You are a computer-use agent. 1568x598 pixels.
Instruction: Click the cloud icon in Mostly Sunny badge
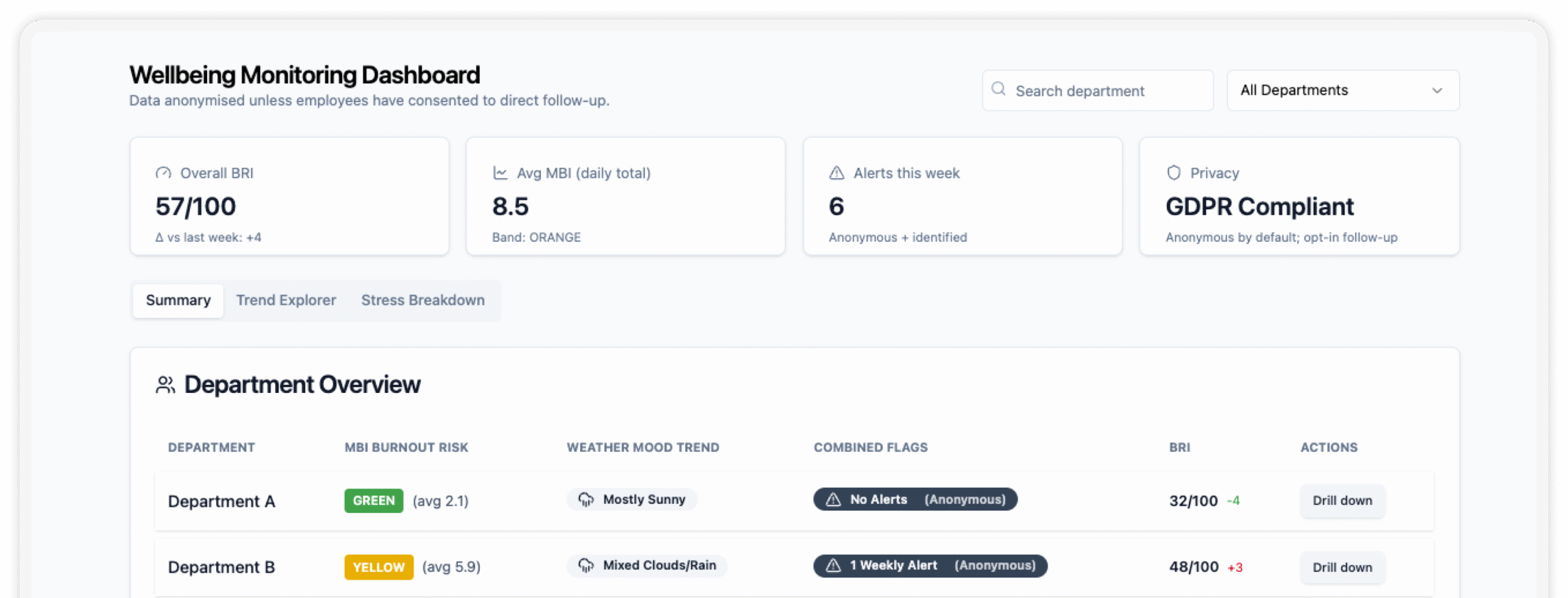[x=586, y=499]
